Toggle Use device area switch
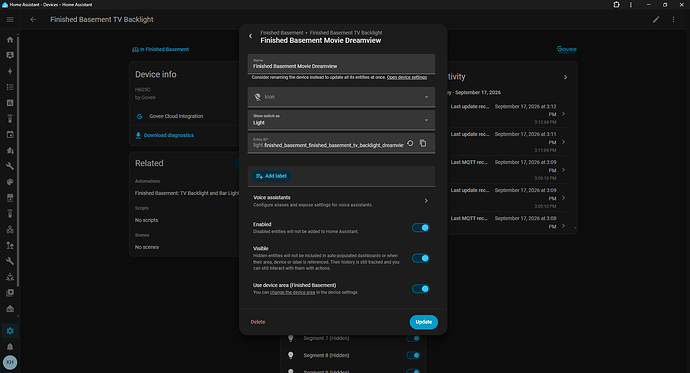 pos(420,289)
